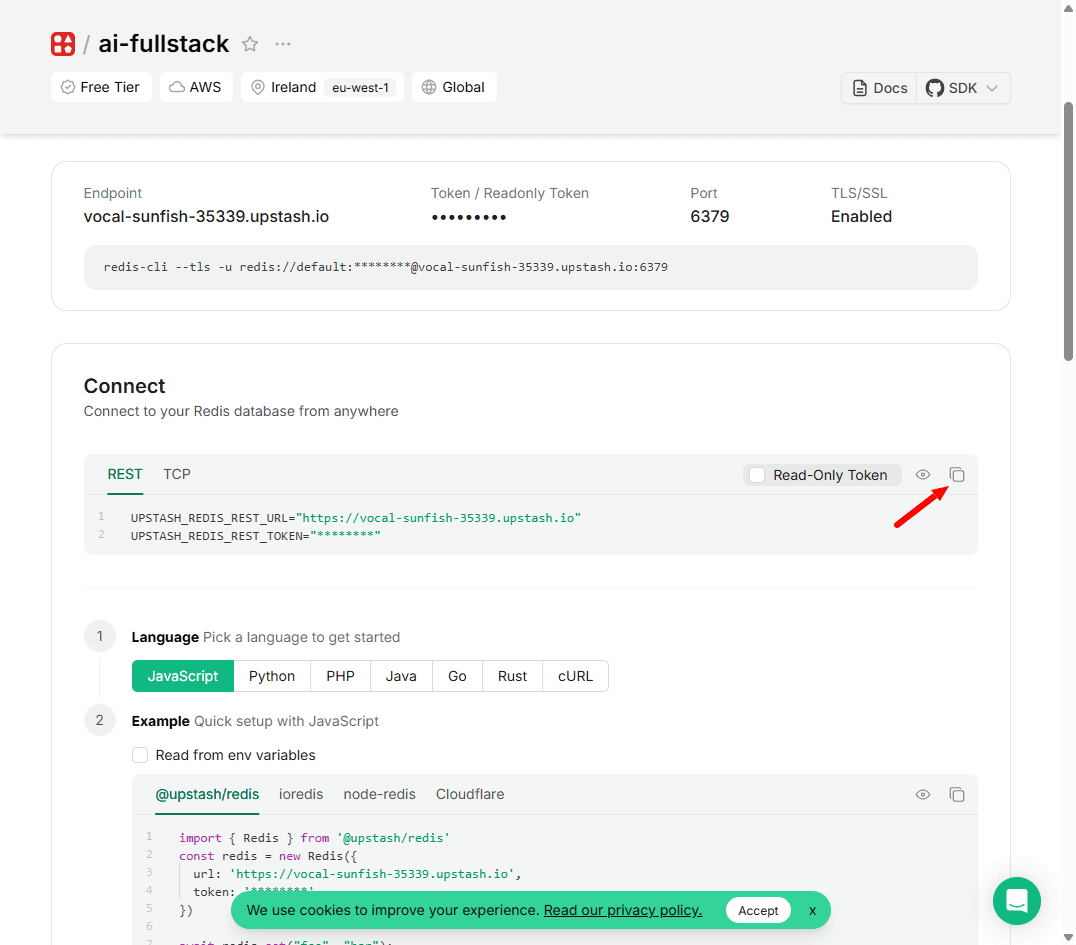The width and height of the screenshot is (1076, 945).
Task: Click the GitHub SDK icon
Action: point(935,88)
